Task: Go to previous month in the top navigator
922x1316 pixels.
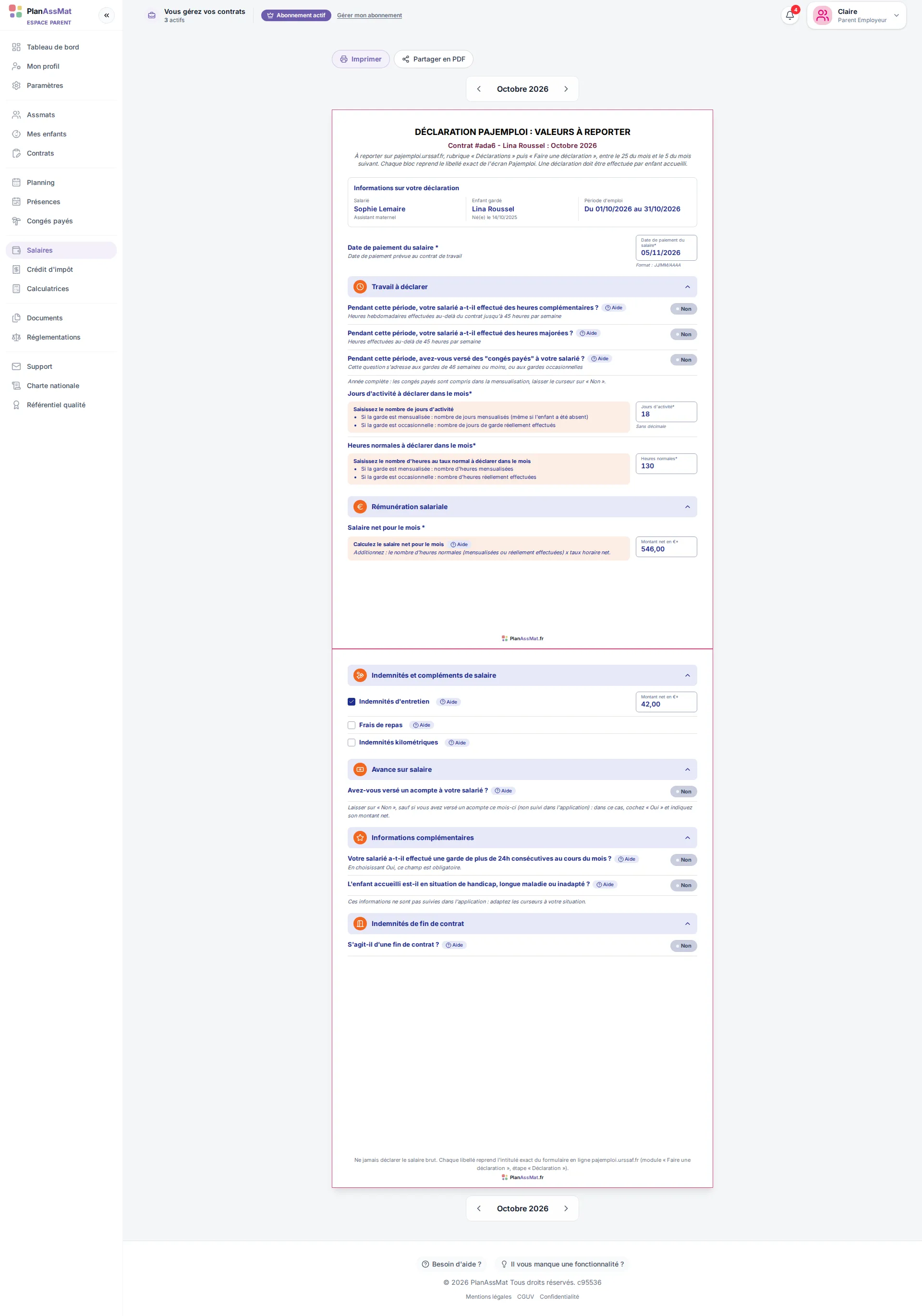Action: pyautogui.click(x=479, y=89)
